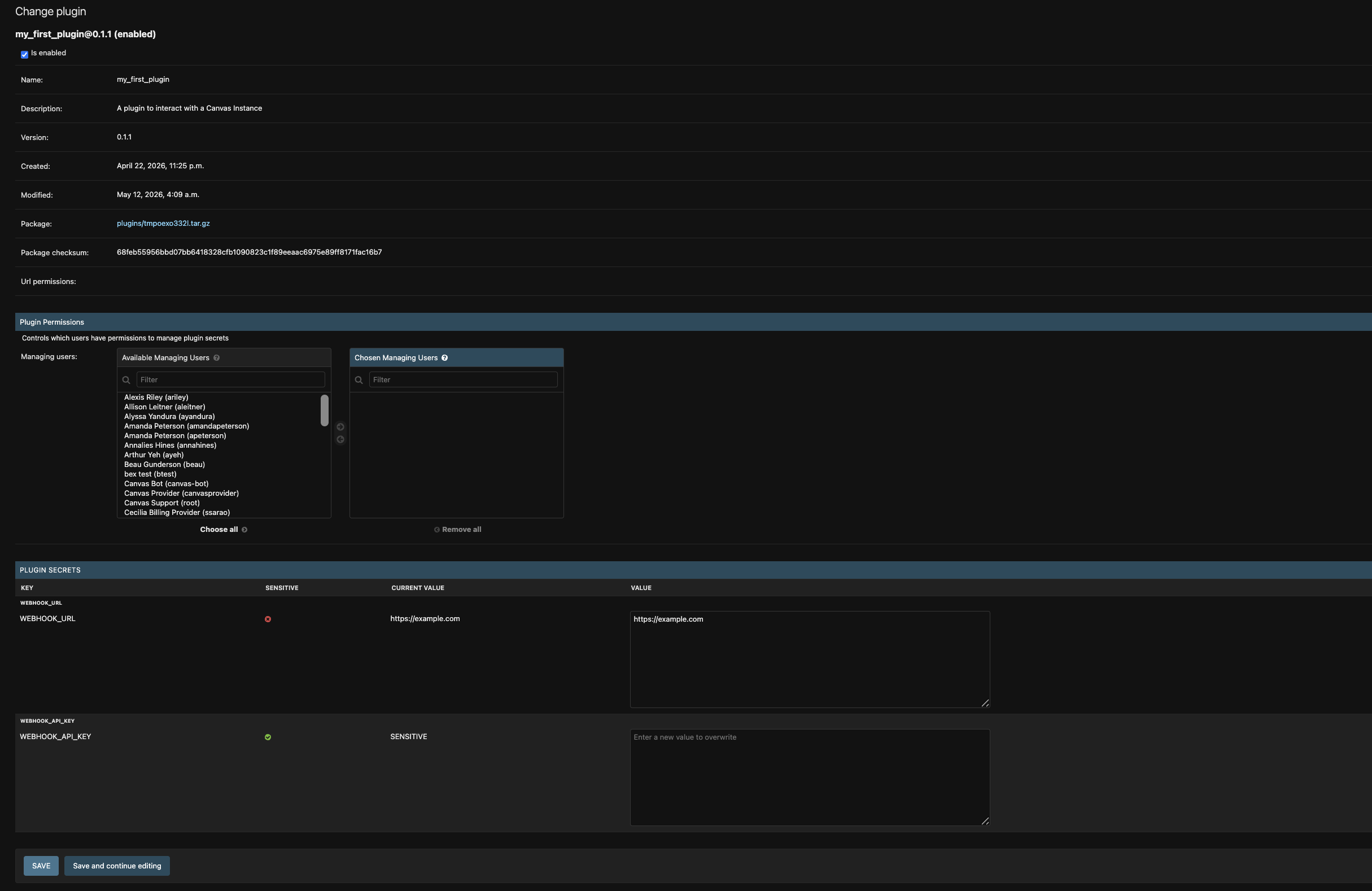The image size is (1372, 891).
Task: Click Choose all link
Action: (x=224, y=529)
